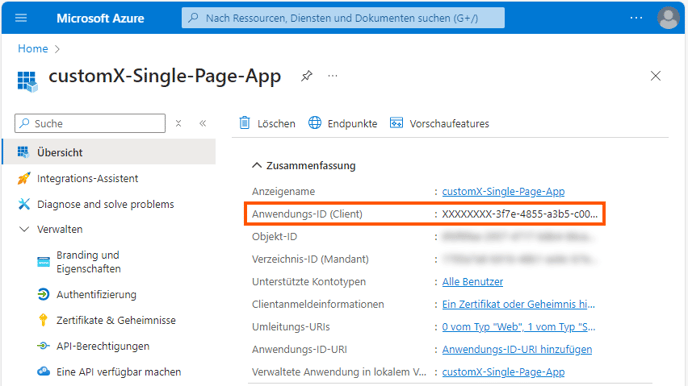Open Endpunkte globe icon

[x=315, y=123]
